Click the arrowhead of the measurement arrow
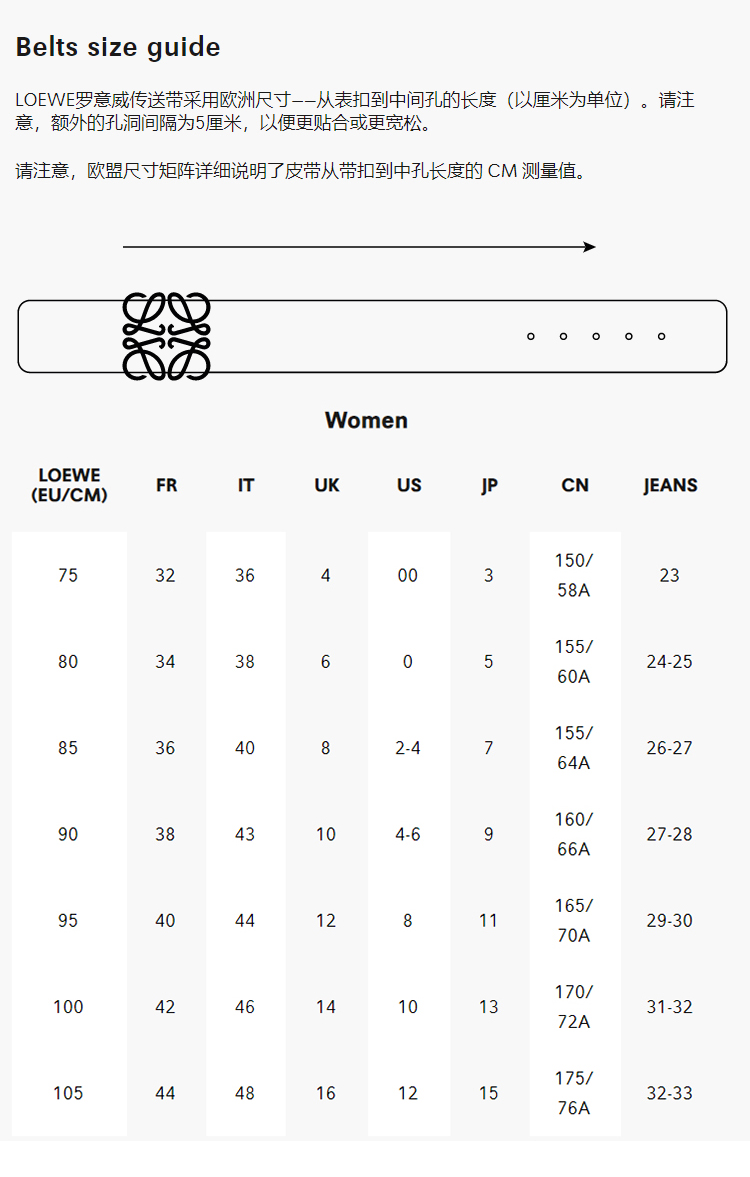The image size is (750, 1177). [590, 247]
